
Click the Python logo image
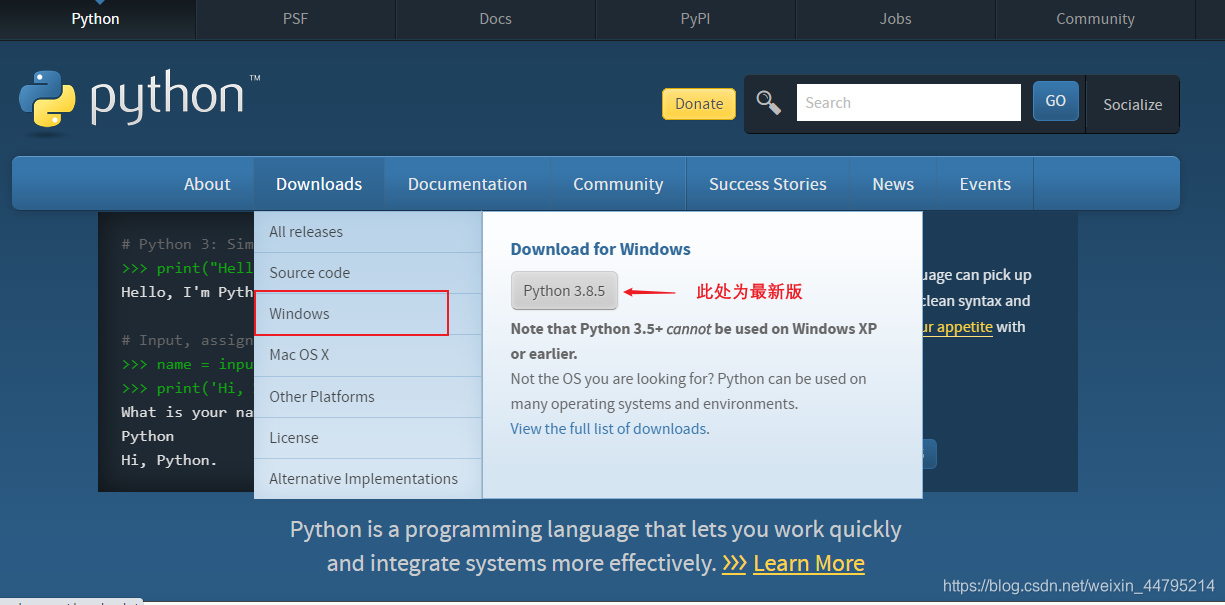pos(139,101)
